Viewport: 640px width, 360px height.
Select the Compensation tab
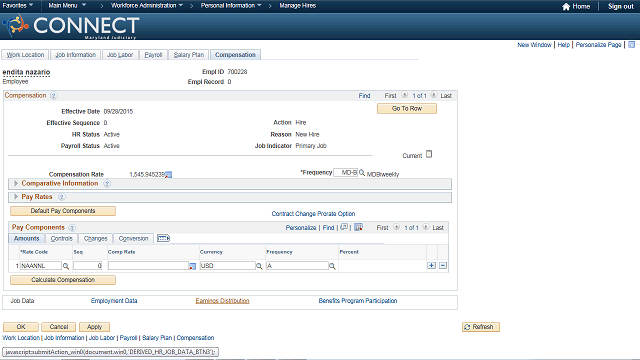pos(236,55)
